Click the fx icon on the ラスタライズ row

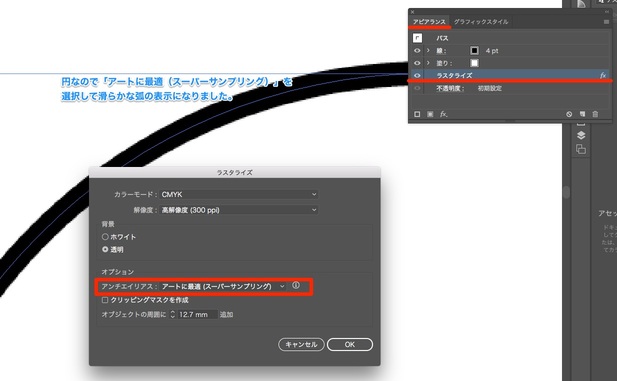coord(603,75)
